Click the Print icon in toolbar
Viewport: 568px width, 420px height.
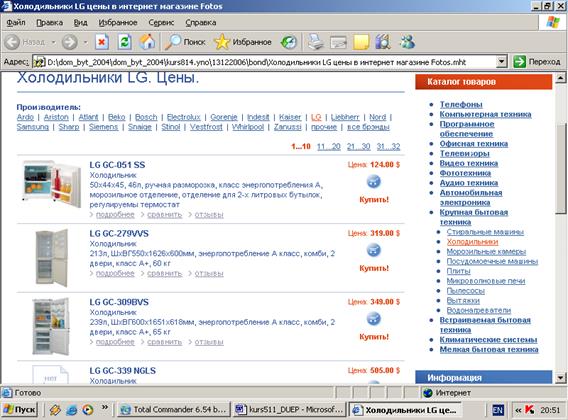click(316, 42)
